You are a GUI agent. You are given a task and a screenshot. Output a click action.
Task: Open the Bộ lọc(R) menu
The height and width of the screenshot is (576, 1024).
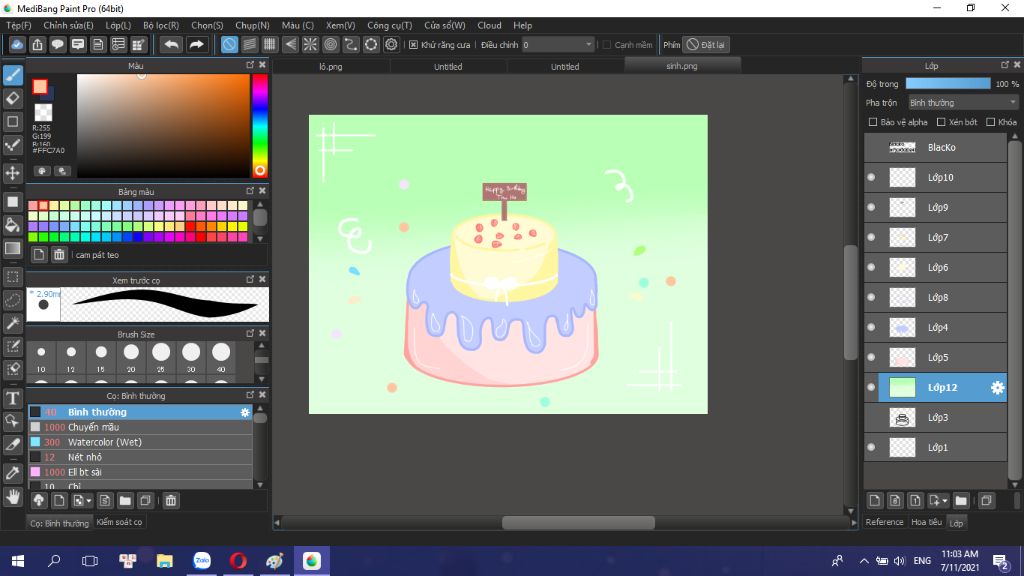(161, 25)
